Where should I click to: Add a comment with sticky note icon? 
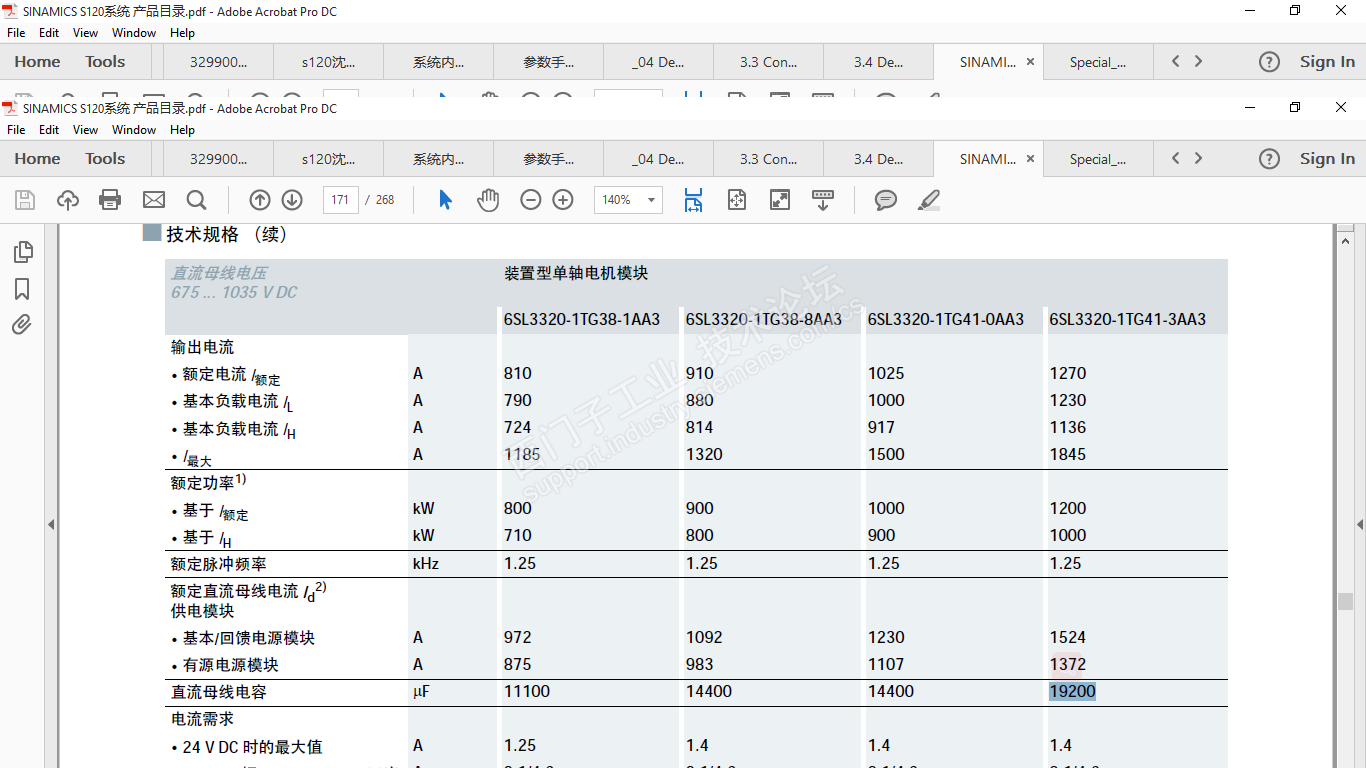(x=885, y=200)
